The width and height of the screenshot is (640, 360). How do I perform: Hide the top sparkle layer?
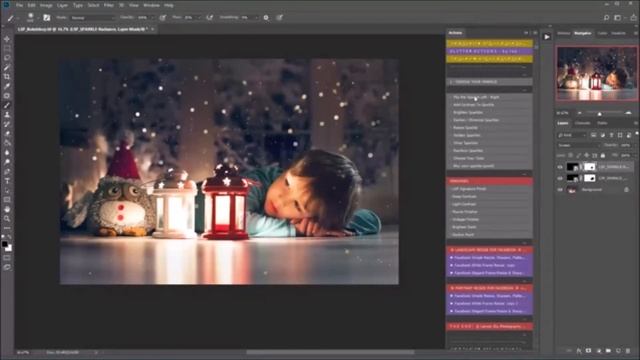tap(560, 167)
